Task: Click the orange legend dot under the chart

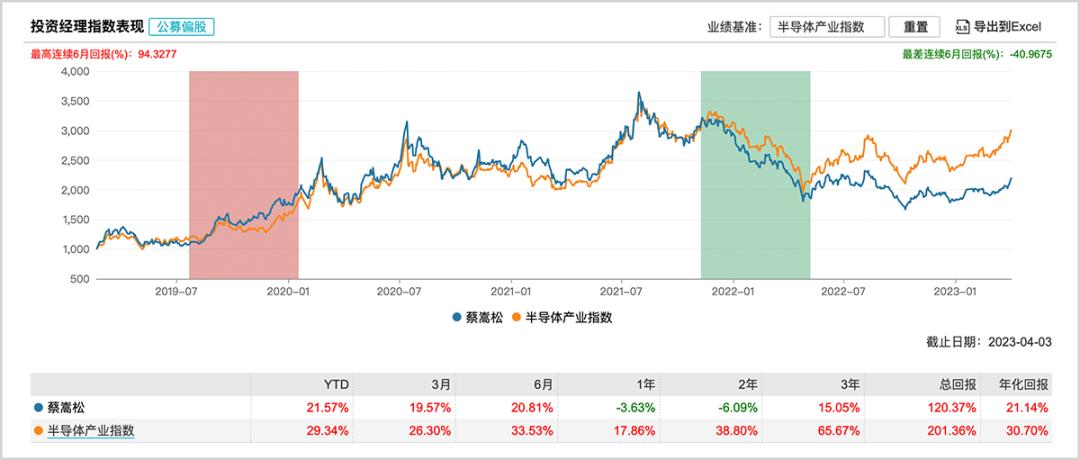Action: (x=517, y=317)
